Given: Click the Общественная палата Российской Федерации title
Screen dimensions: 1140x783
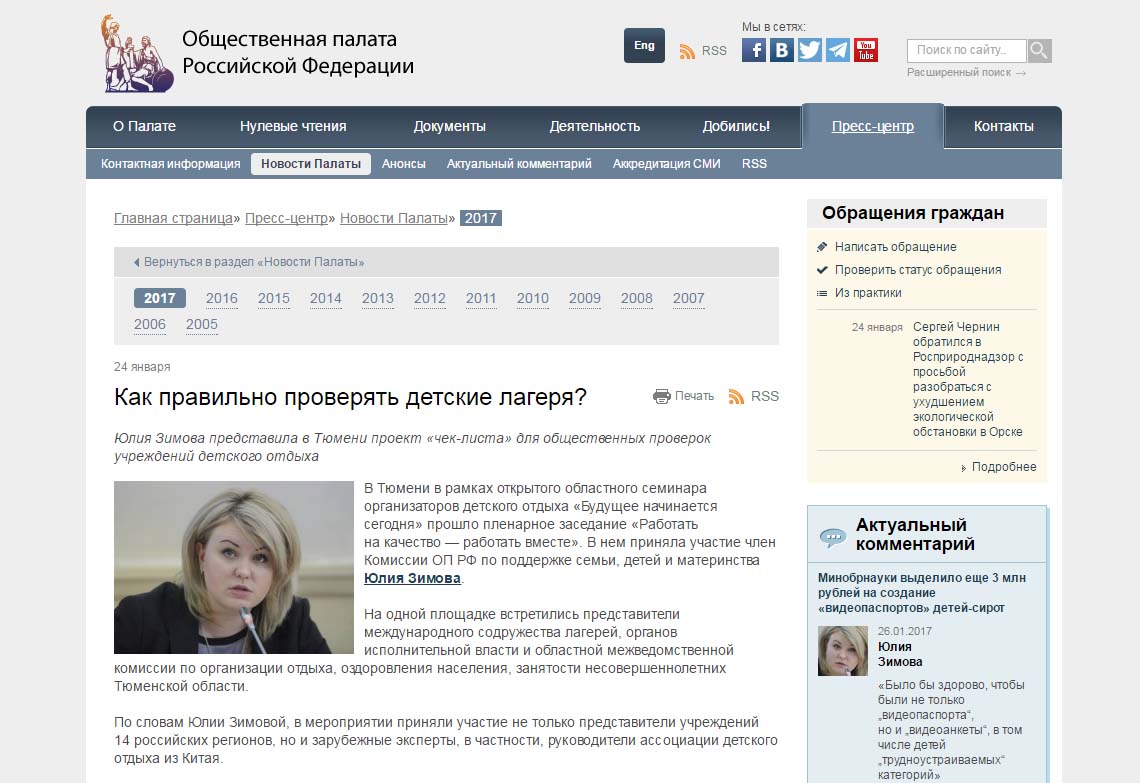Looking at the screenshot, I should (x=297, y=52).
